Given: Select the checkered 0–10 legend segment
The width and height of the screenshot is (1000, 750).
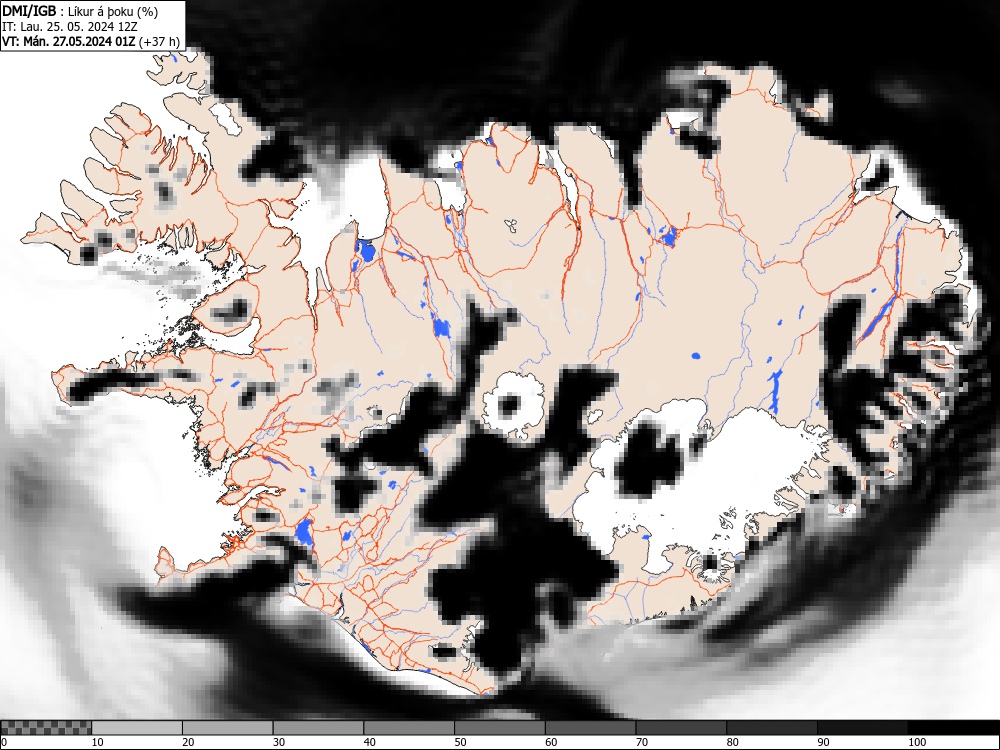Looking at the screenshot, I should pyautogui.click(x=47, y=728).
